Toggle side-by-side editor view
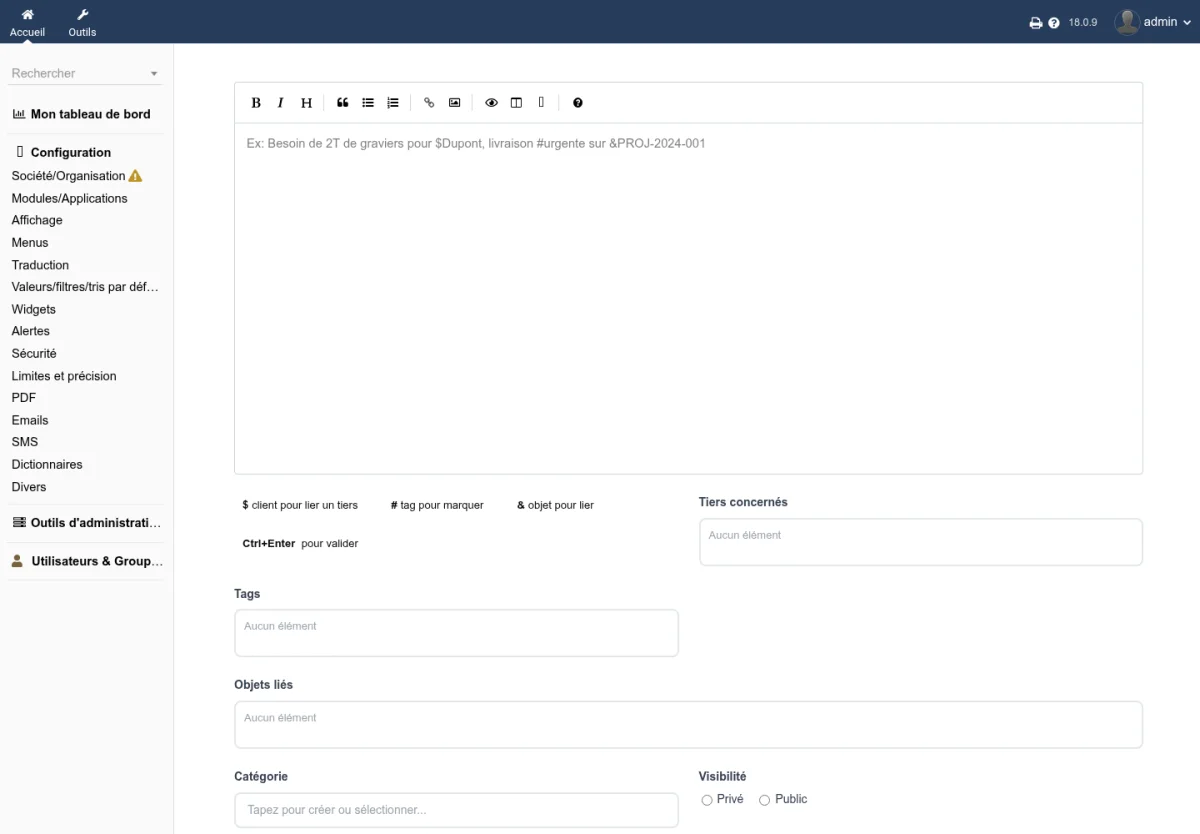This screenshot has width=1200, height=834. 516,103
